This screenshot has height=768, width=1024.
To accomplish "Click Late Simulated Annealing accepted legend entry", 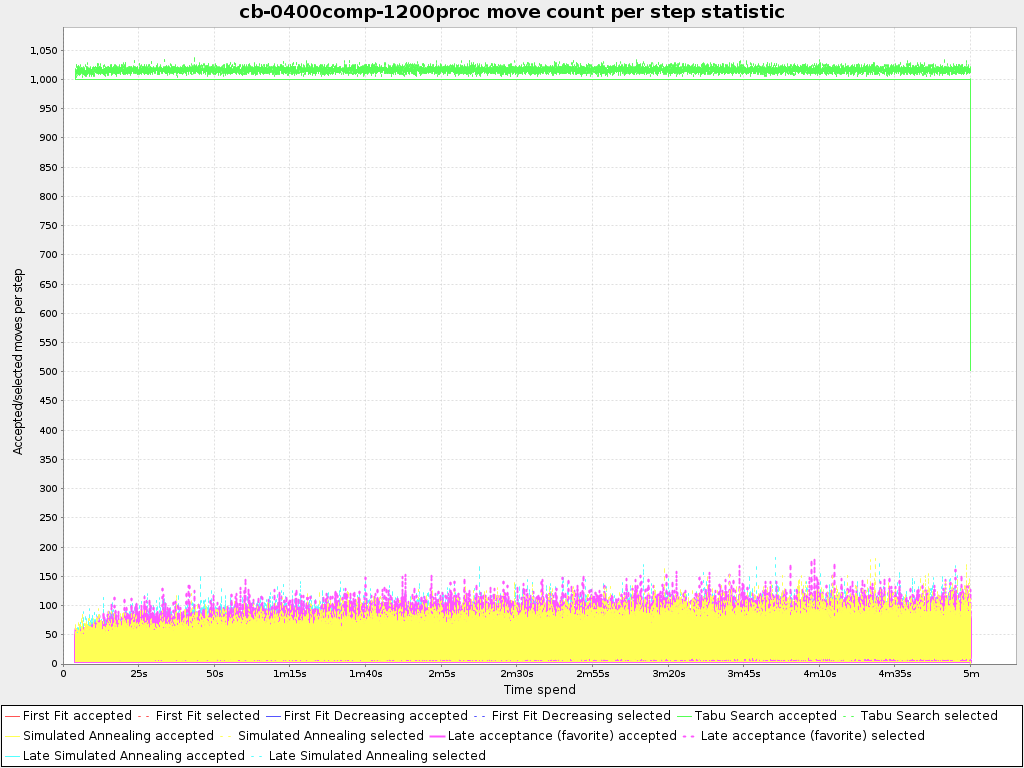I will (133, 756).
